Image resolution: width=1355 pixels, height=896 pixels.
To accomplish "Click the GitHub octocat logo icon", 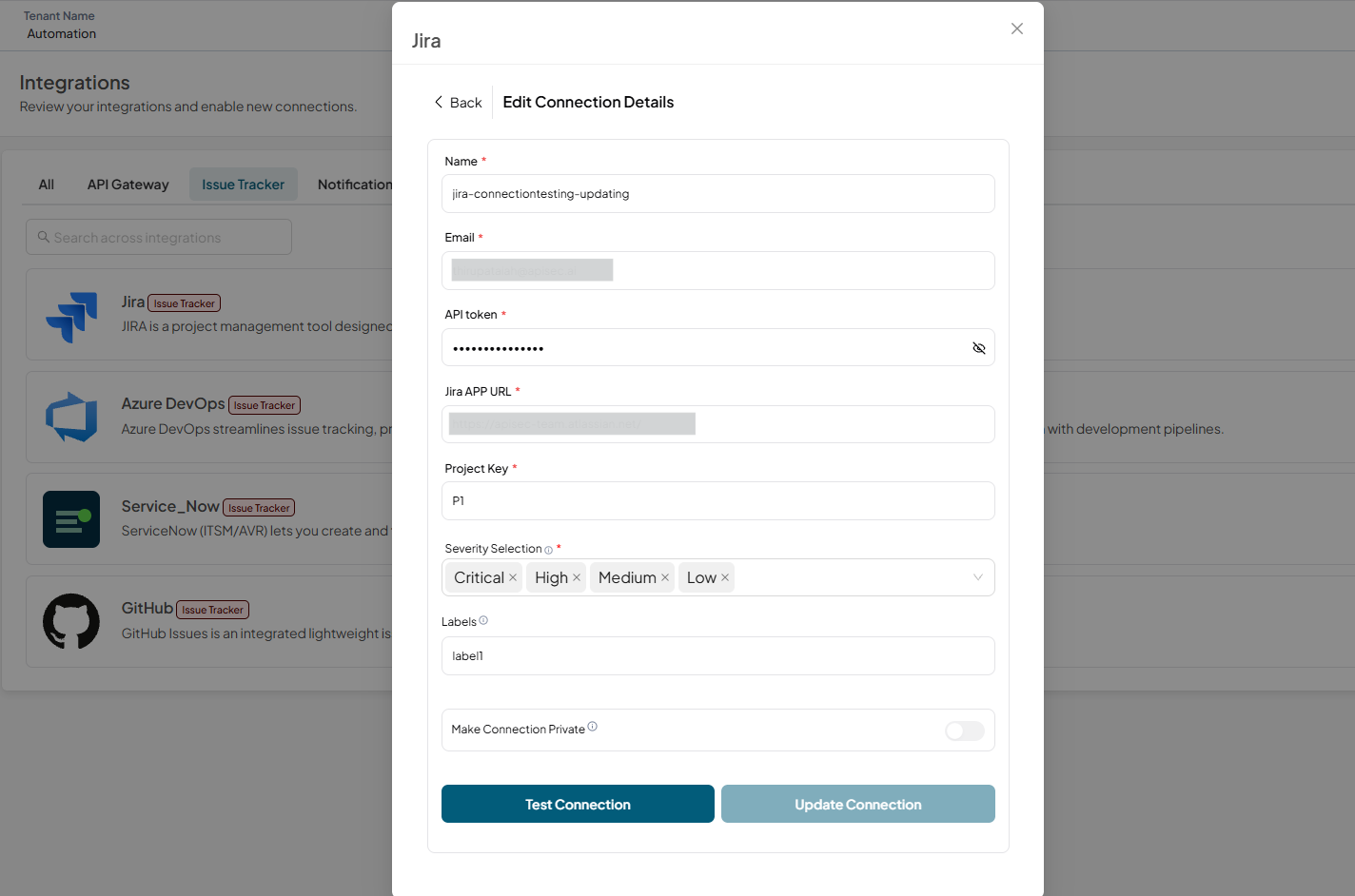I will click(x=71, y=621).
